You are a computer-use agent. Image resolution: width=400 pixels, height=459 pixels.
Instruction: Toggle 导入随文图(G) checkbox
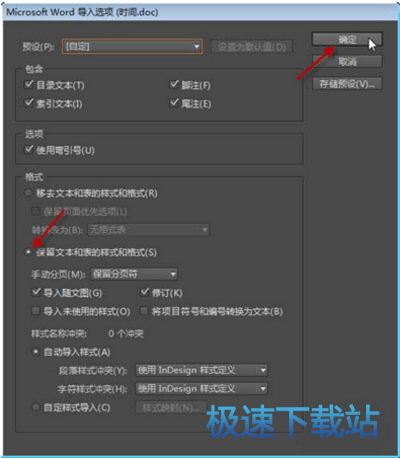pyautogui.click(x=35, y=292)
